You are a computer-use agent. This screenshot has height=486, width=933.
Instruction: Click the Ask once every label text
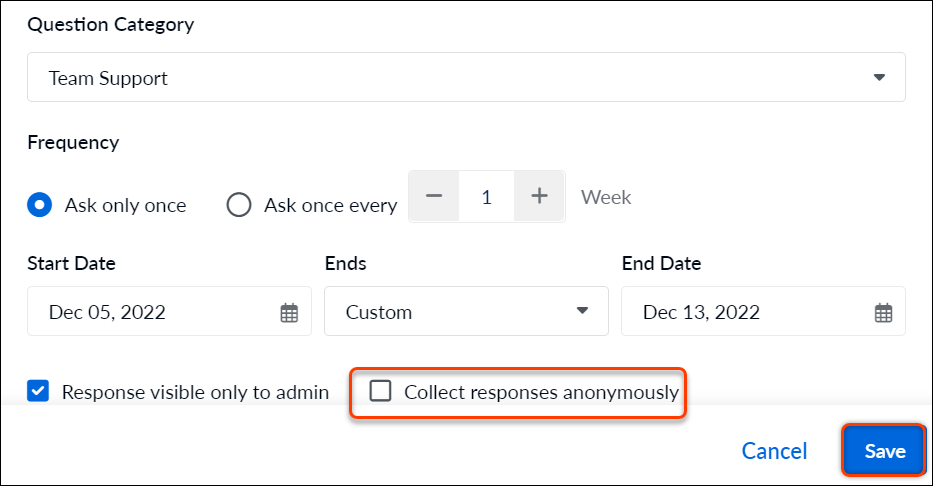coord(331,205)
